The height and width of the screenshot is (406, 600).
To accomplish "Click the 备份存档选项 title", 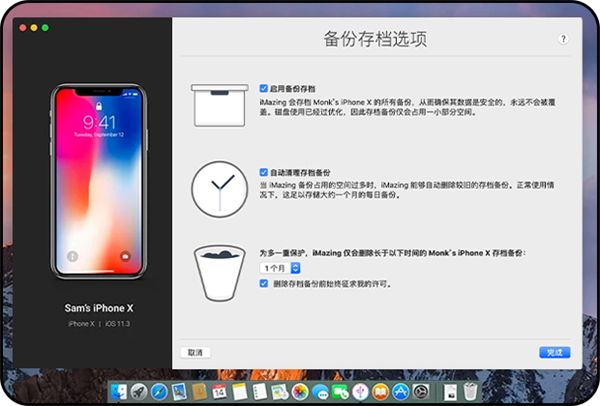I will tap(375, 39).
